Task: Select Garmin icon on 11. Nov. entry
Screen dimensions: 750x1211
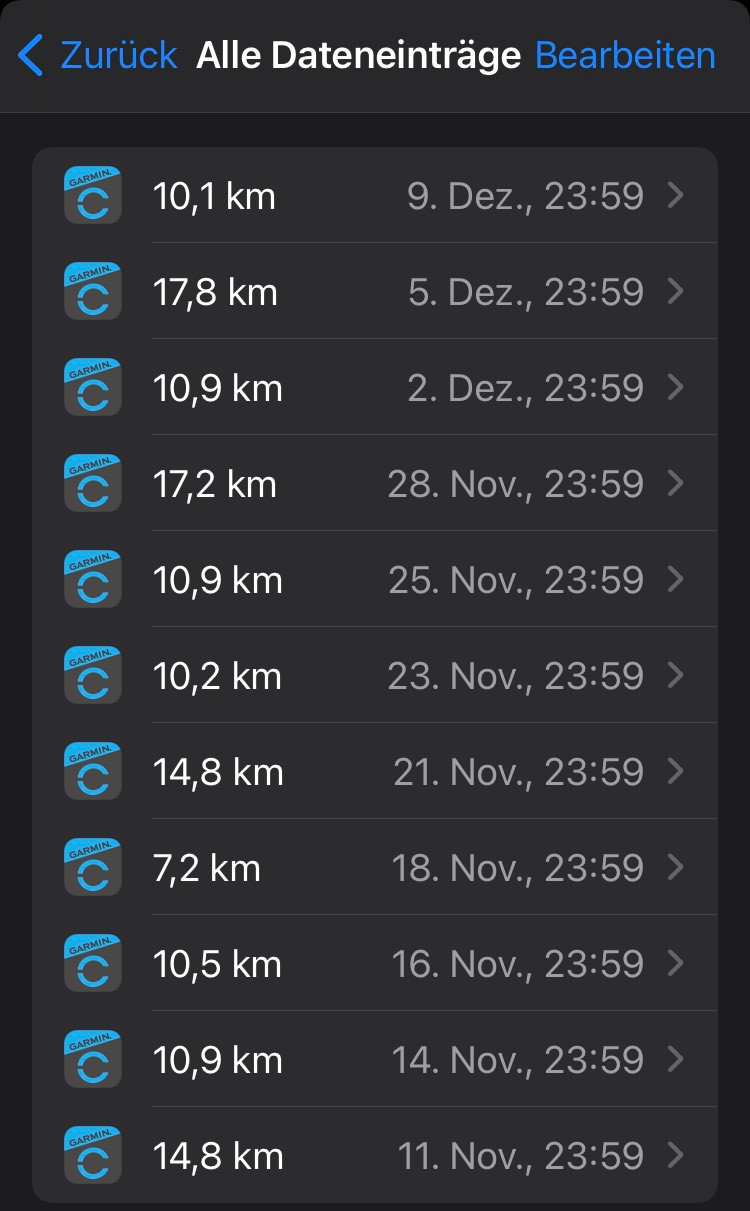Action: click(x=93, y=1155)
